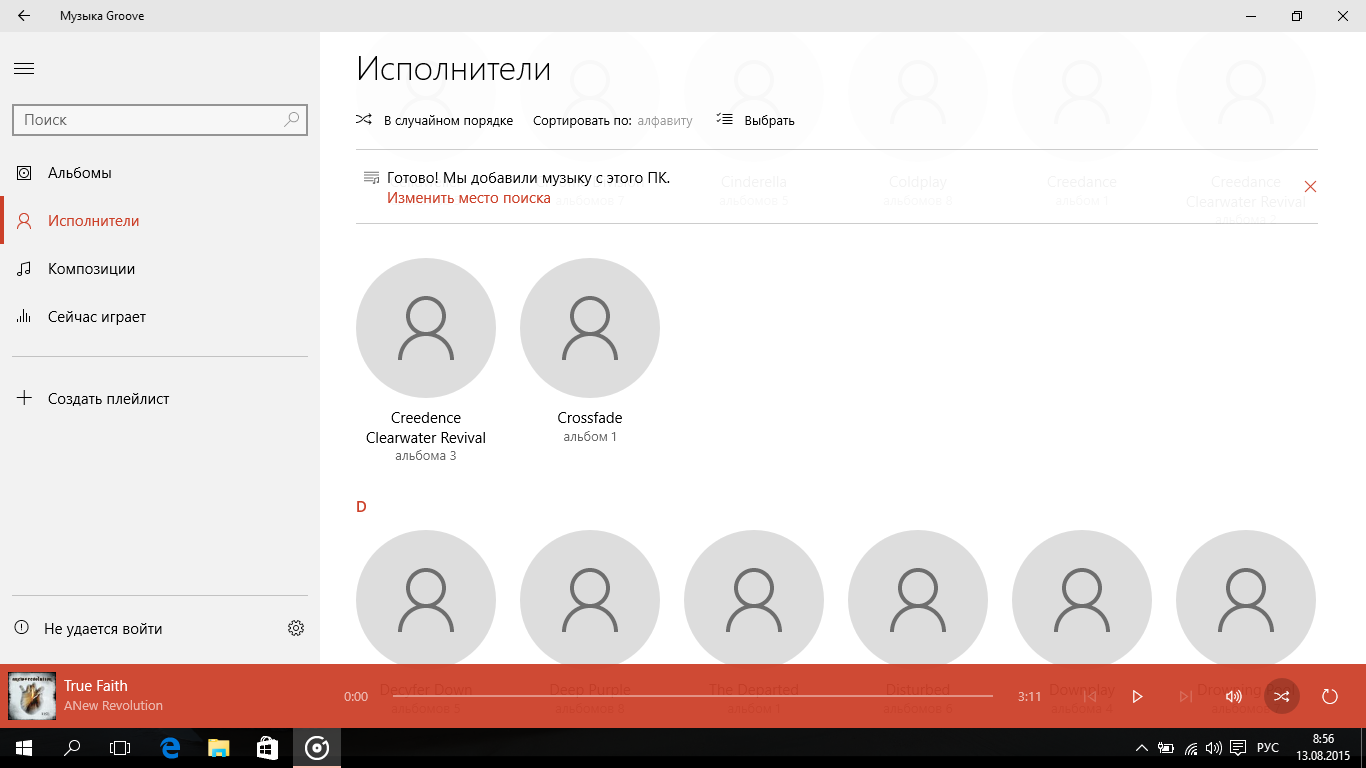The image size is (1366, 768).
Task: Click the True Faith album art thumbnail
Action: point(32,696)
